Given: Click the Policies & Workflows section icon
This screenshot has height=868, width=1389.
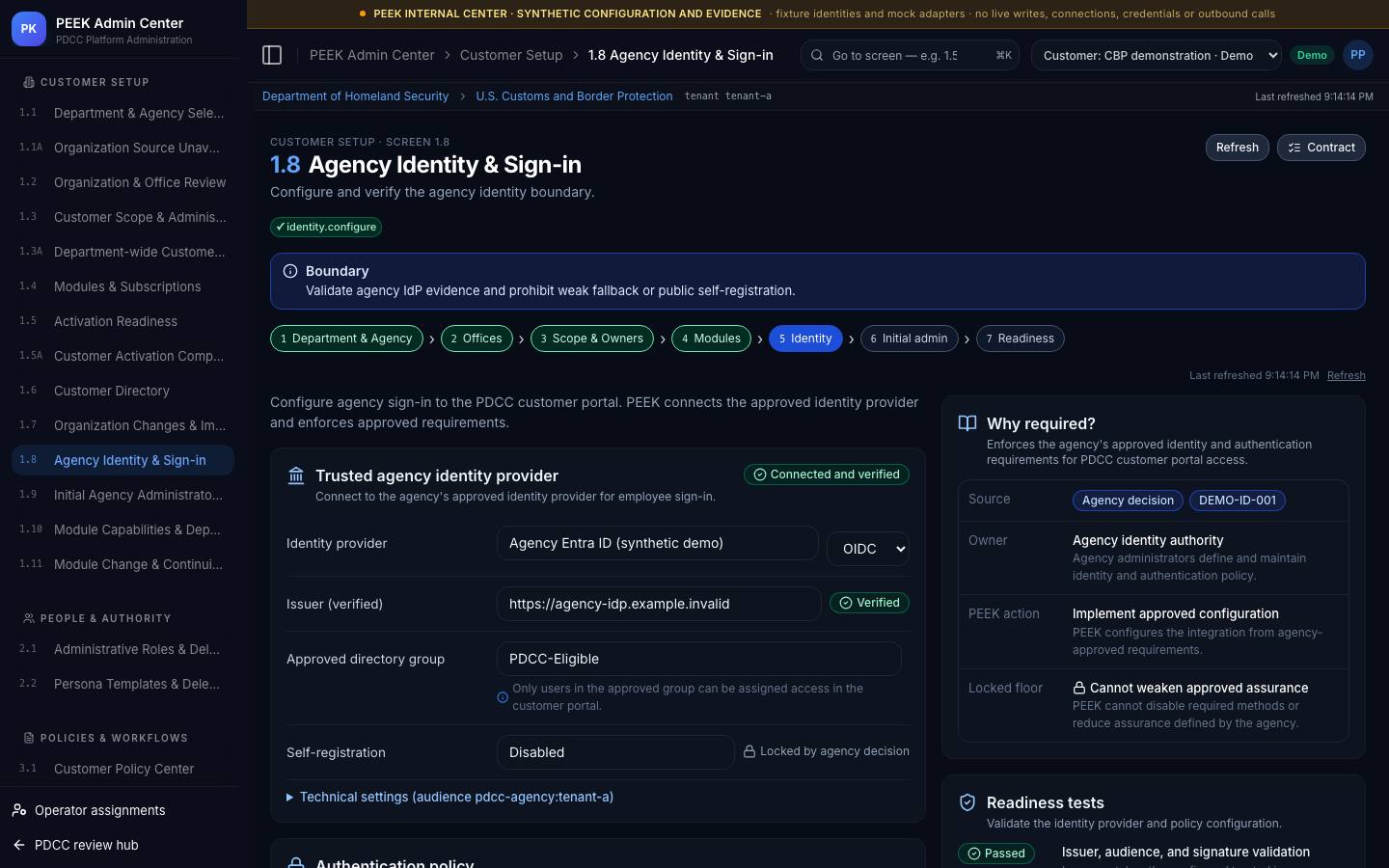Looking at the screenshot, I should click(x=29, y=738).
